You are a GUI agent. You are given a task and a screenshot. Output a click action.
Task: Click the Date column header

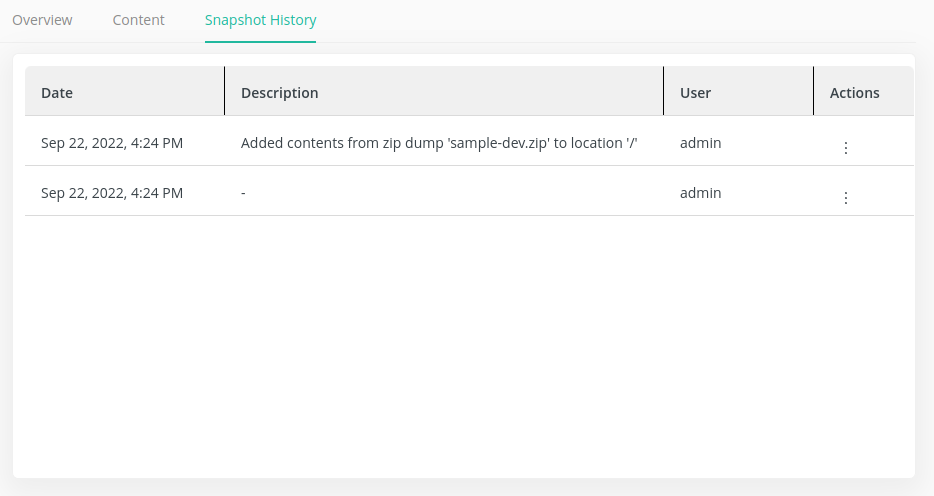coord(57,92)
